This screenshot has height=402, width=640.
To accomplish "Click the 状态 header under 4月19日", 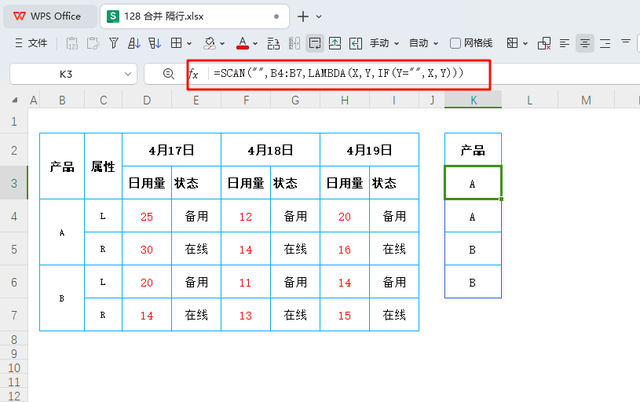I will (394, 183).
